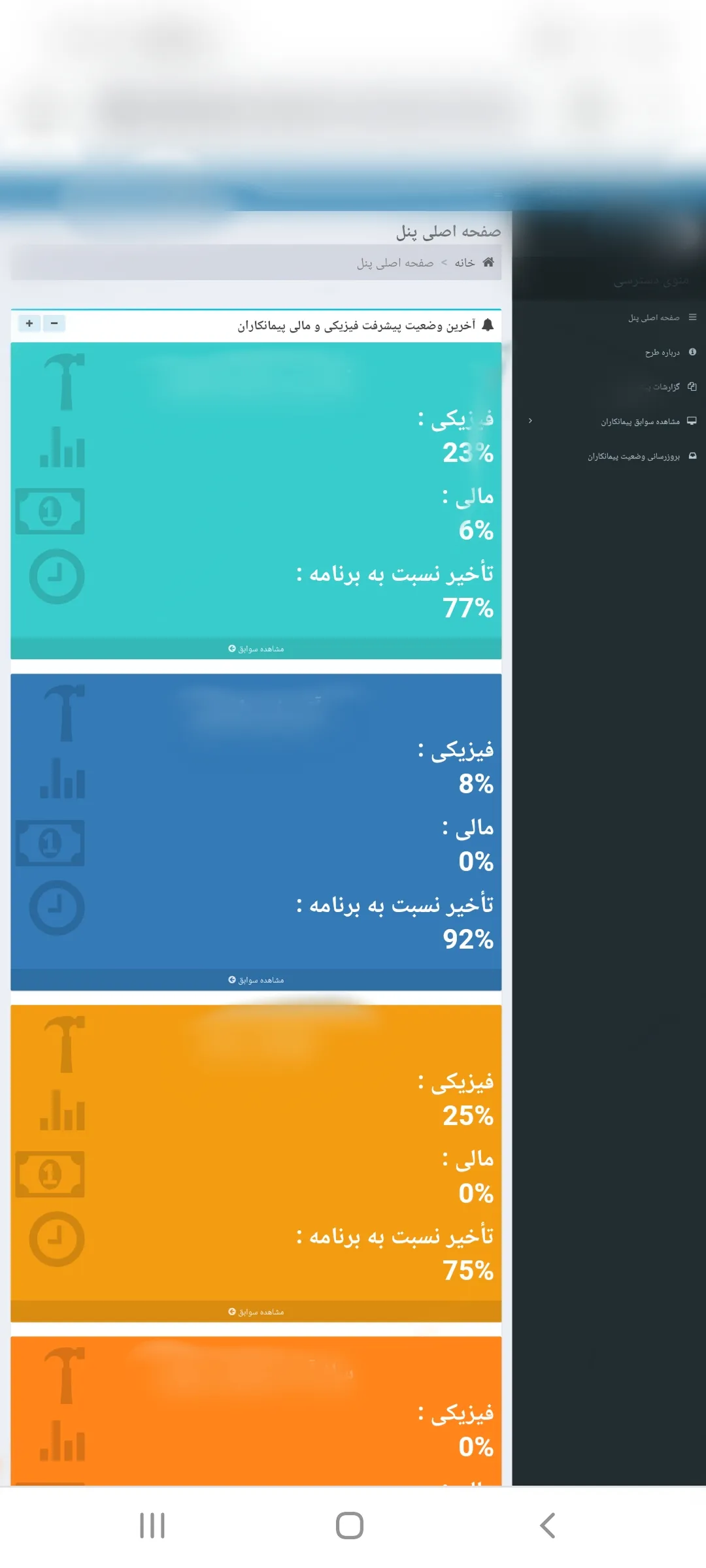Click the خانه breadcrumb link
This screenshot has width=706, height=1568.
click(x=464, y=263)
